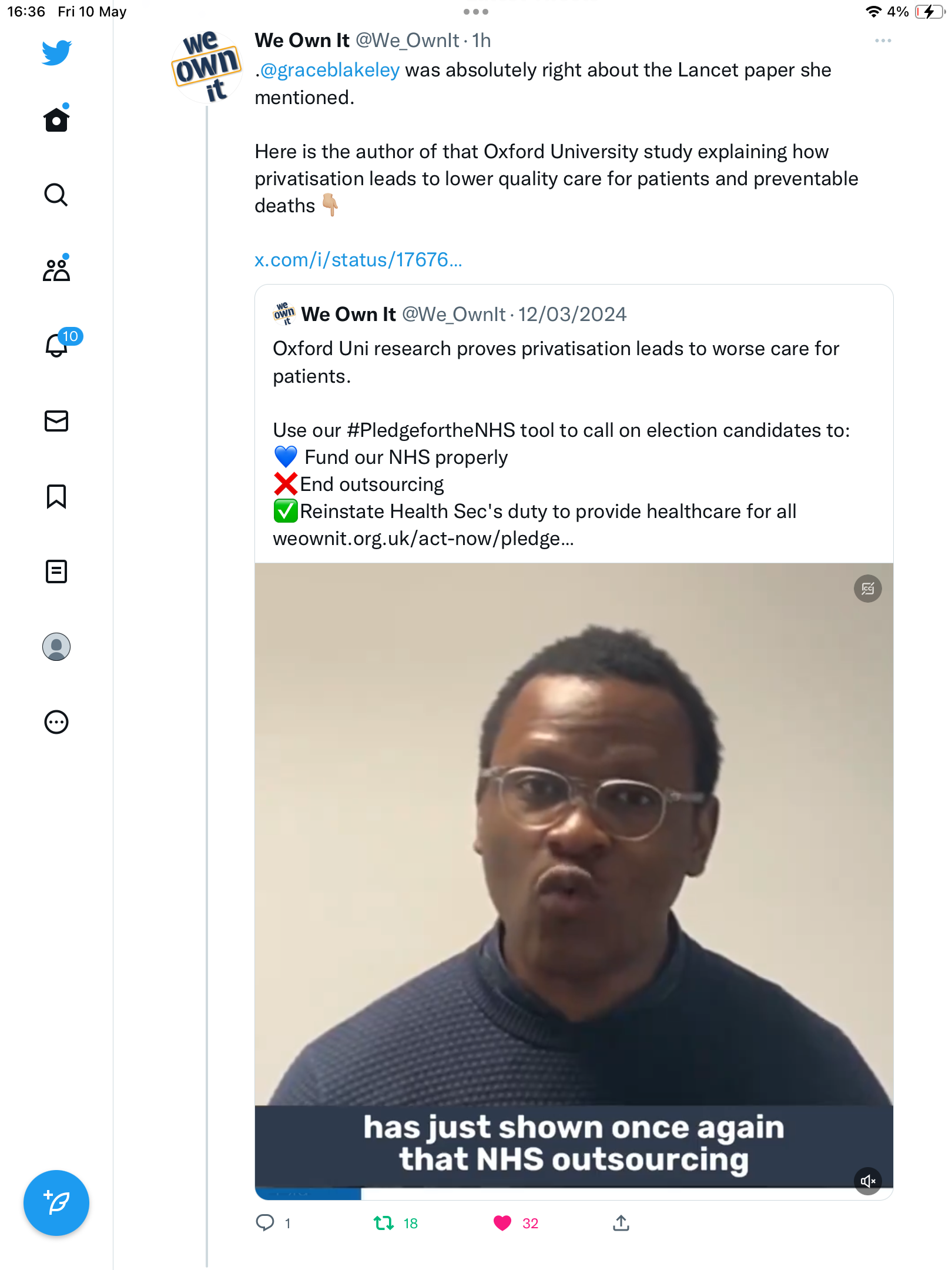The image size is (952, 1270).
Task: Compose a new tweet with blue button
Action: (56, 1203)
